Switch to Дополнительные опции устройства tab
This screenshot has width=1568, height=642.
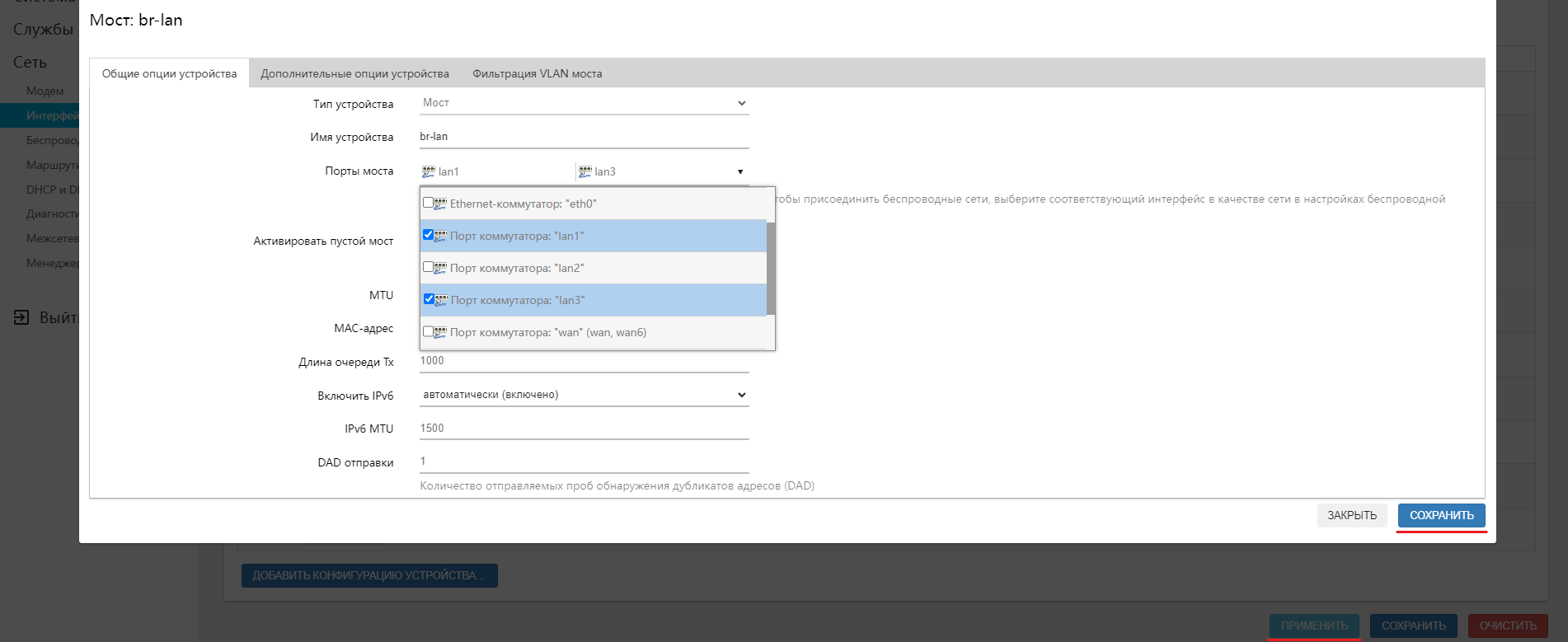point(354,73)
